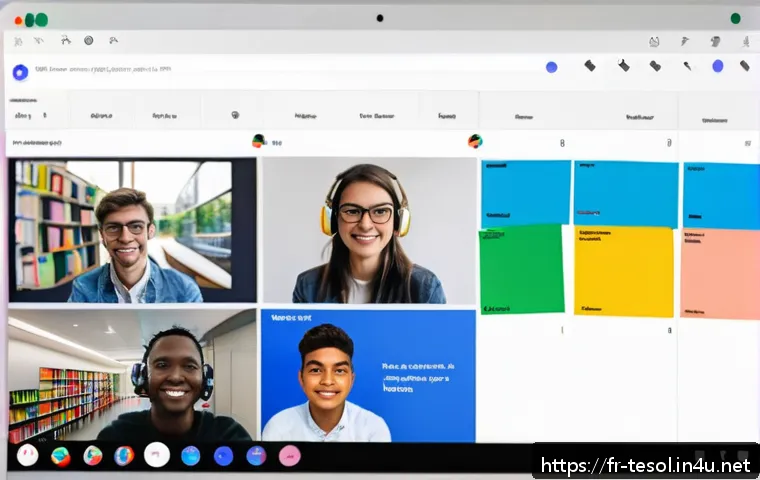This screenshot has width=760, height=480.
Task: Select the video tile of the woman wearing yellow headphones
Action: tap(368, 230)
